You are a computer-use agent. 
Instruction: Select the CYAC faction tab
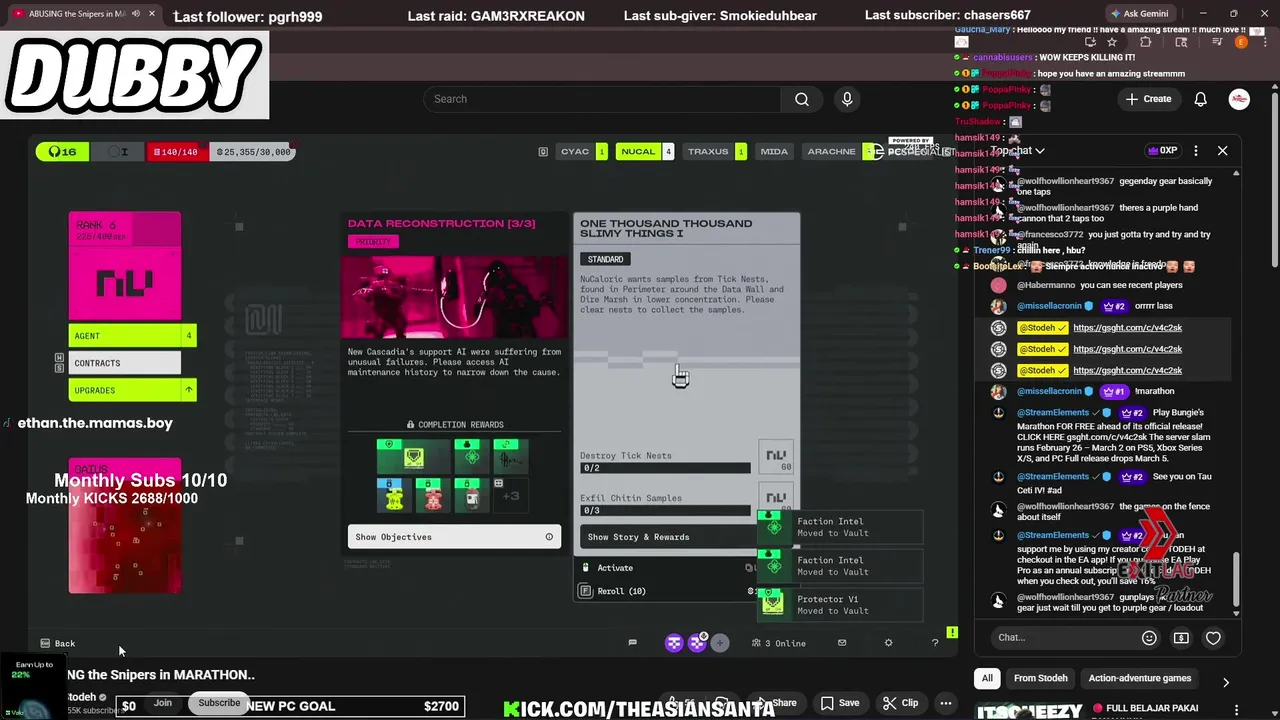[x=581, y=151]
